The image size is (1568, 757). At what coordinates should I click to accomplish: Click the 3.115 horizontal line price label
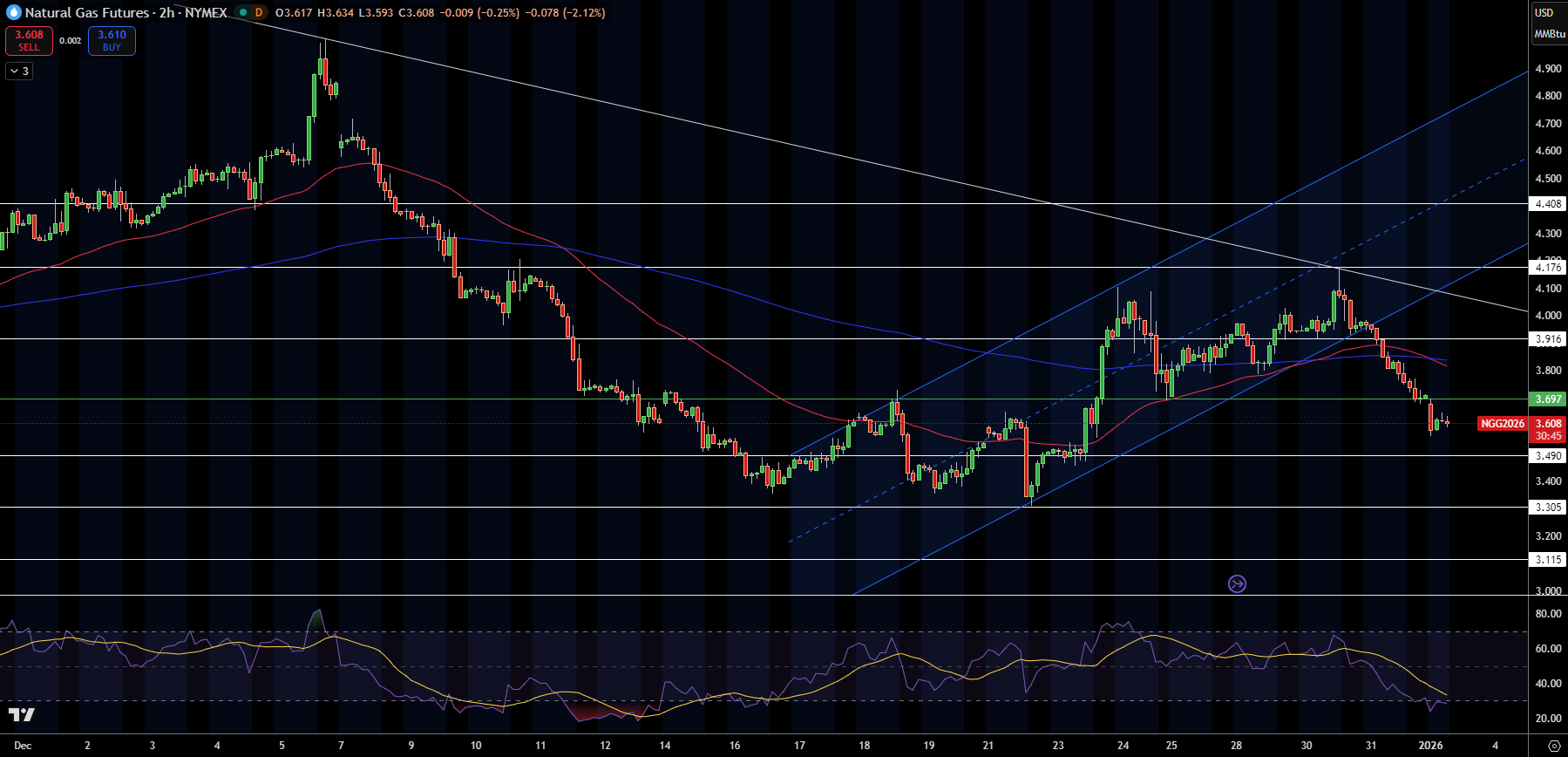click(x=1548, y=560)
